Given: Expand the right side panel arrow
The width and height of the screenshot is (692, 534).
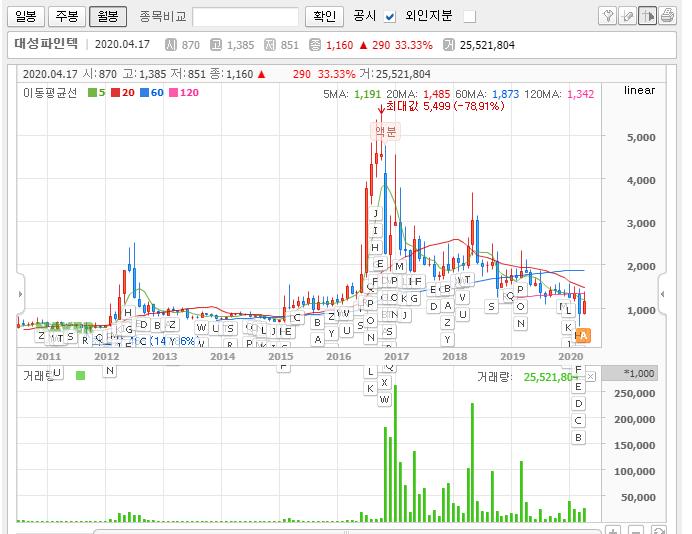Looking at the screenshot, I should point(662,294).
